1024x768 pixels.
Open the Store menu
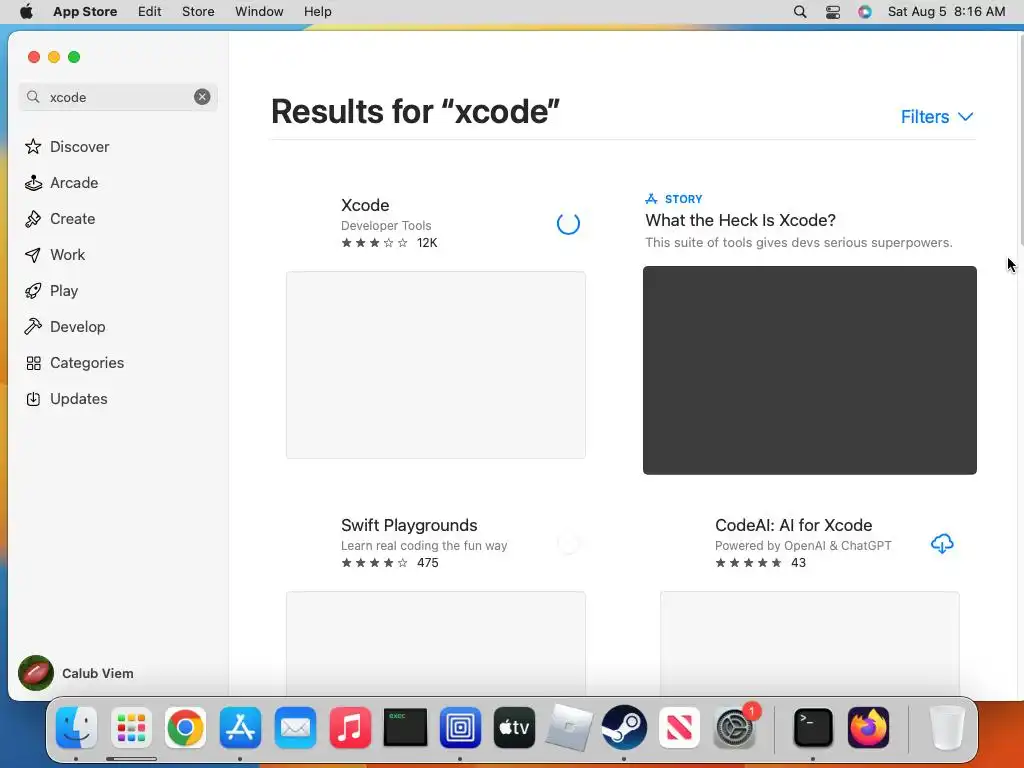pos(198,12)
